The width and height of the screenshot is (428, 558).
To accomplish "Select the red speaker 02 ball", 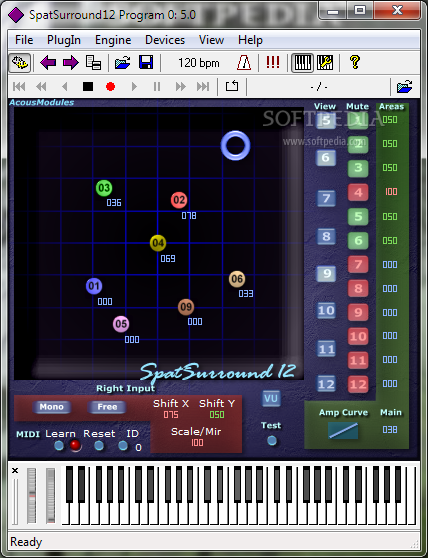I will coord(179,200).
